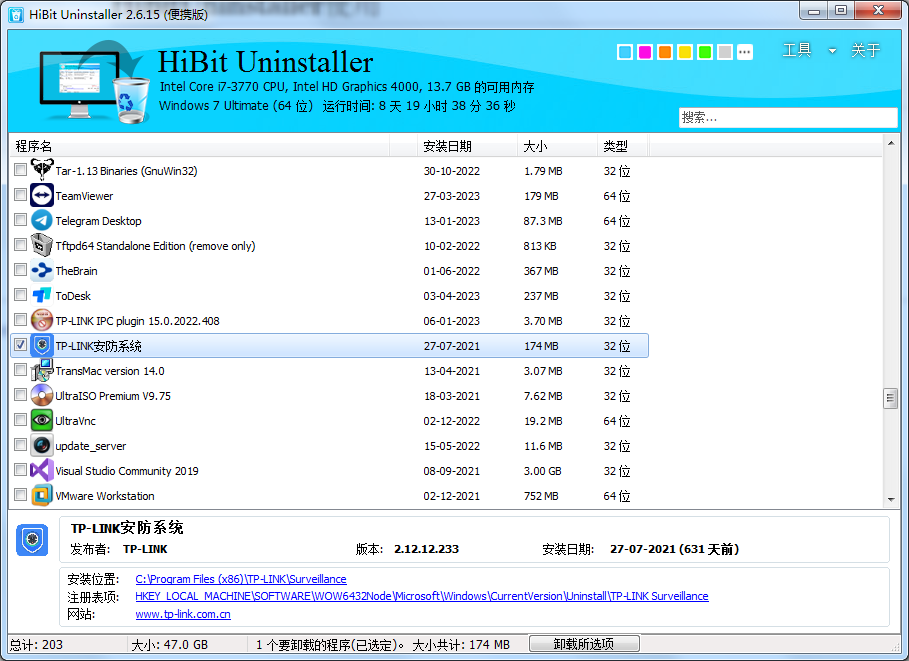
Task: Click the TheBrain program icon
Action: click(x=42, y=271)
